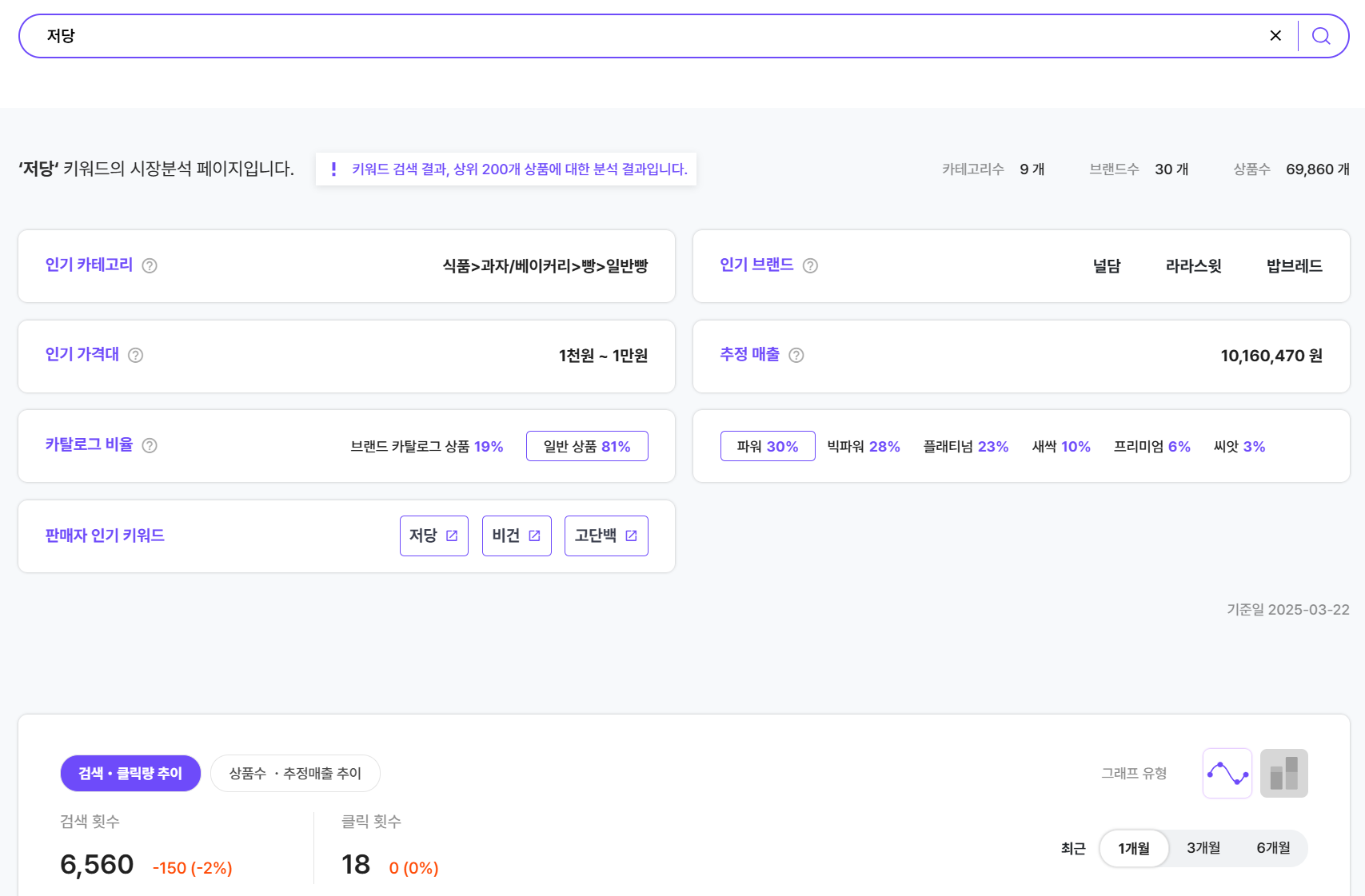Select the 6개월 period option
The image size is (1365, 896).
coord(1273,848)
